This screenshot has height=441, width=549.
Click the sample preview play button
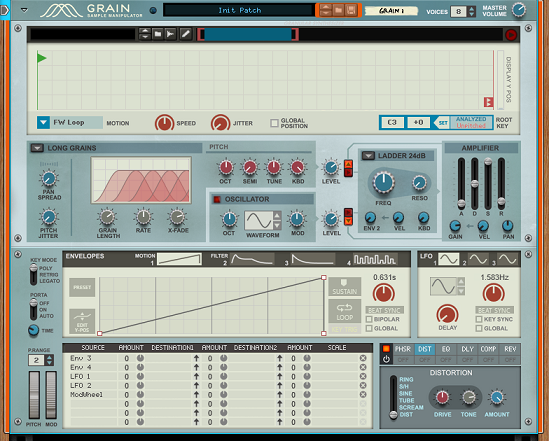(x=511, y=35)
